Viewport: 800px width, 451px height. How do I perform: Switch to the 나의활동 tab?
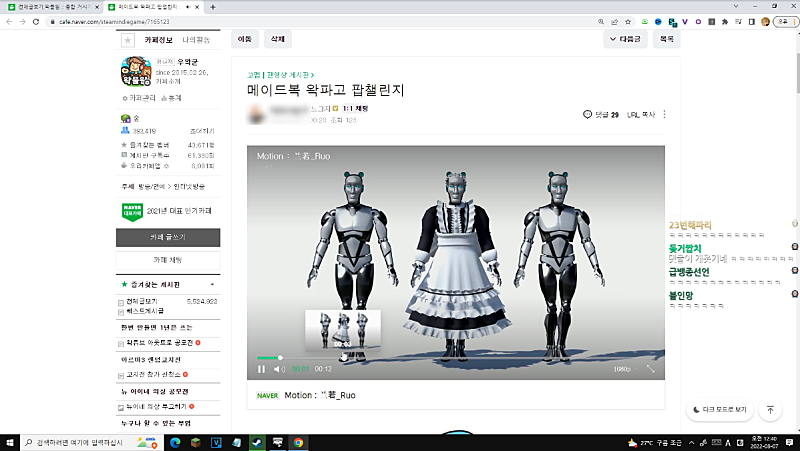(196, 40)
